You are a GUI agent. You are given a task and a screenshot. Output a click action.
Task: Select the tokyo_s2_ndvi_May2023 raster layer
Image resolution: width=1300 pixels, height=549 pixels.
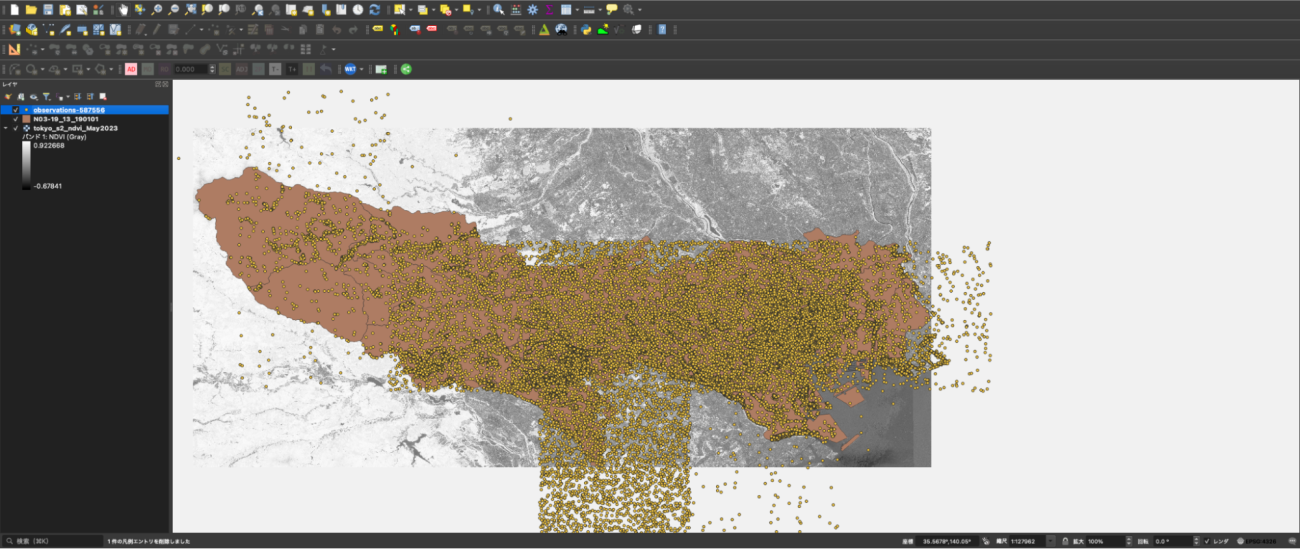(74, 128)
